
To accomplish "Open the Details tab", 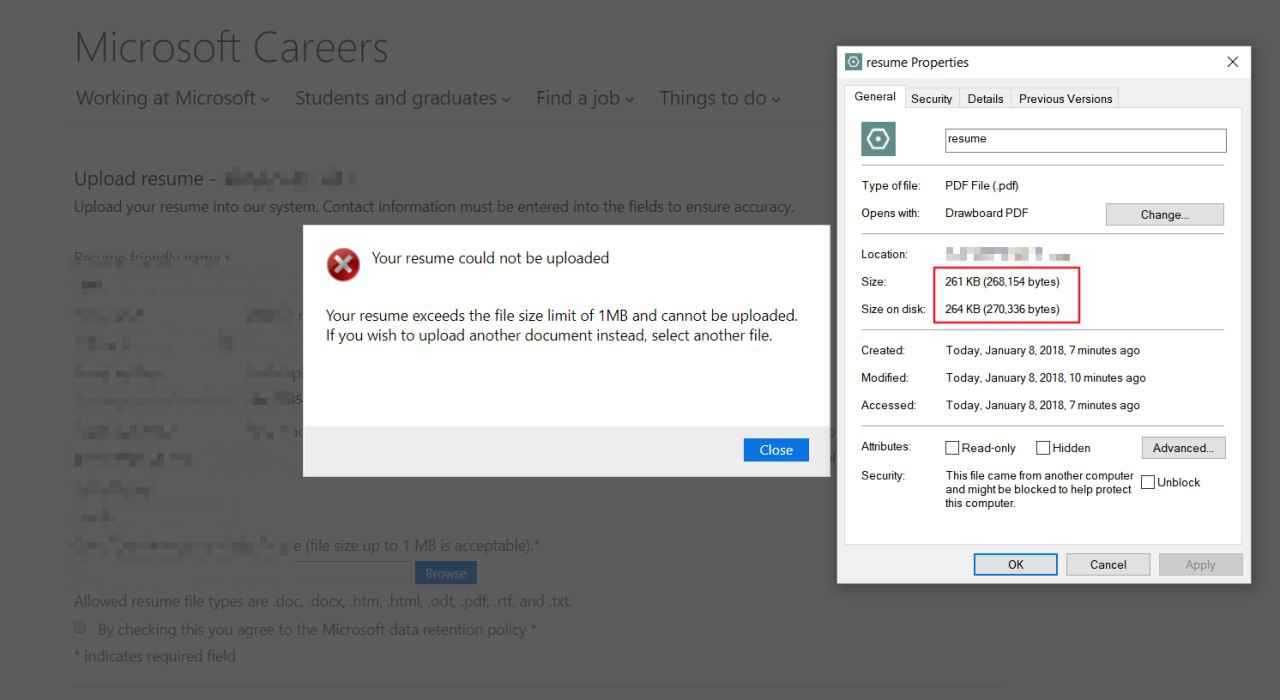I will click(x=985, y=99).
